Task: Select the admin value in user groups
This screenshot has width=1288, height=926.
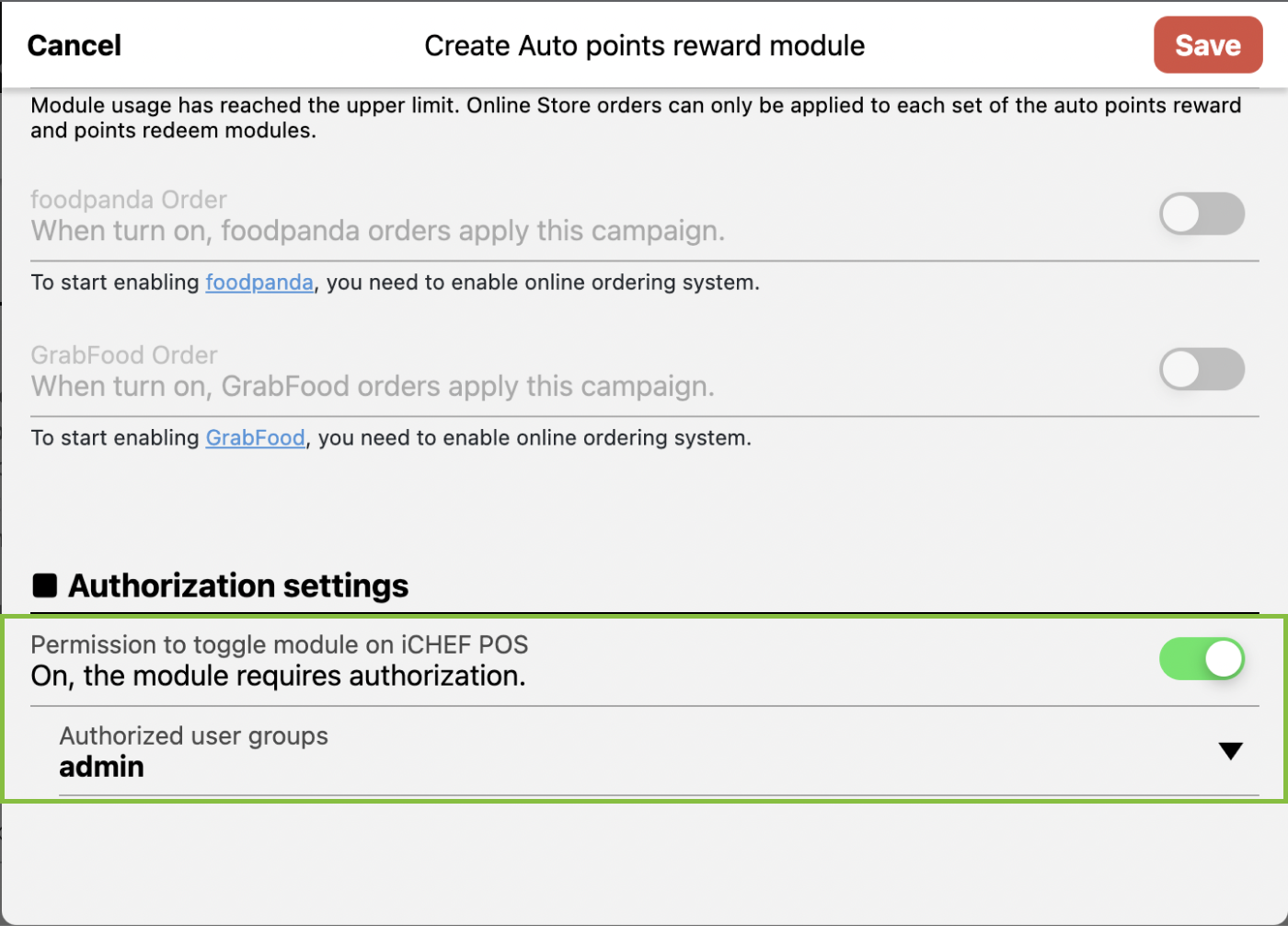Action: (x=102, y=767)
